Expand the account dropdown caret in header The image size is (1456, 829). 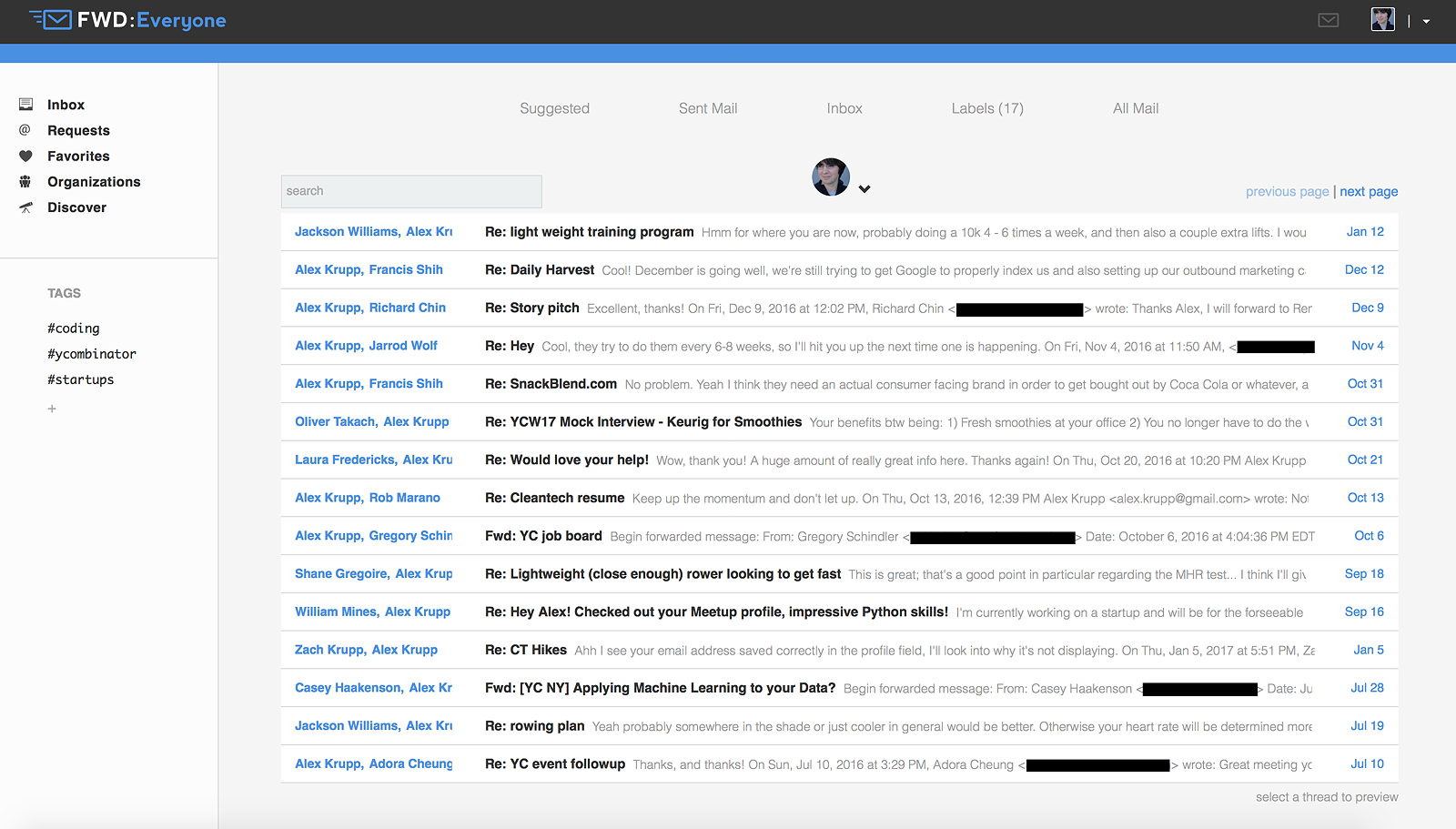point(1426,21)
